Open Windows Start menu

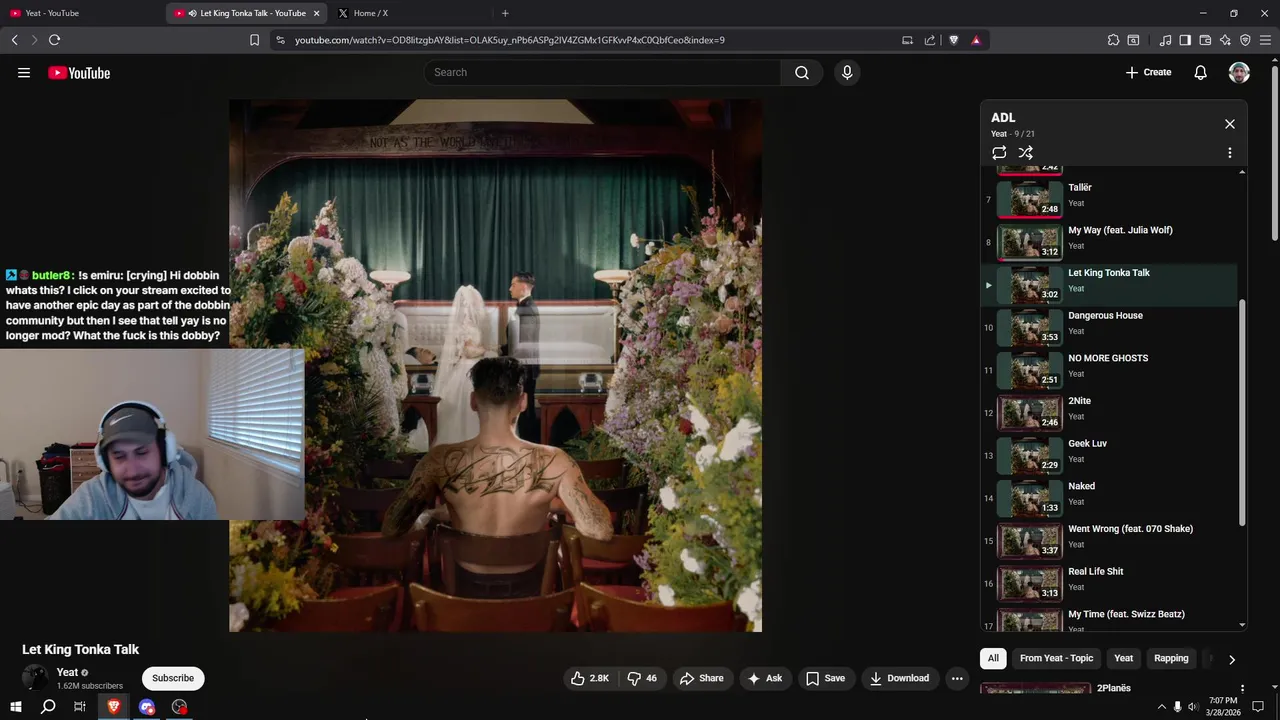pyautogui.click(x=15, y=707)
